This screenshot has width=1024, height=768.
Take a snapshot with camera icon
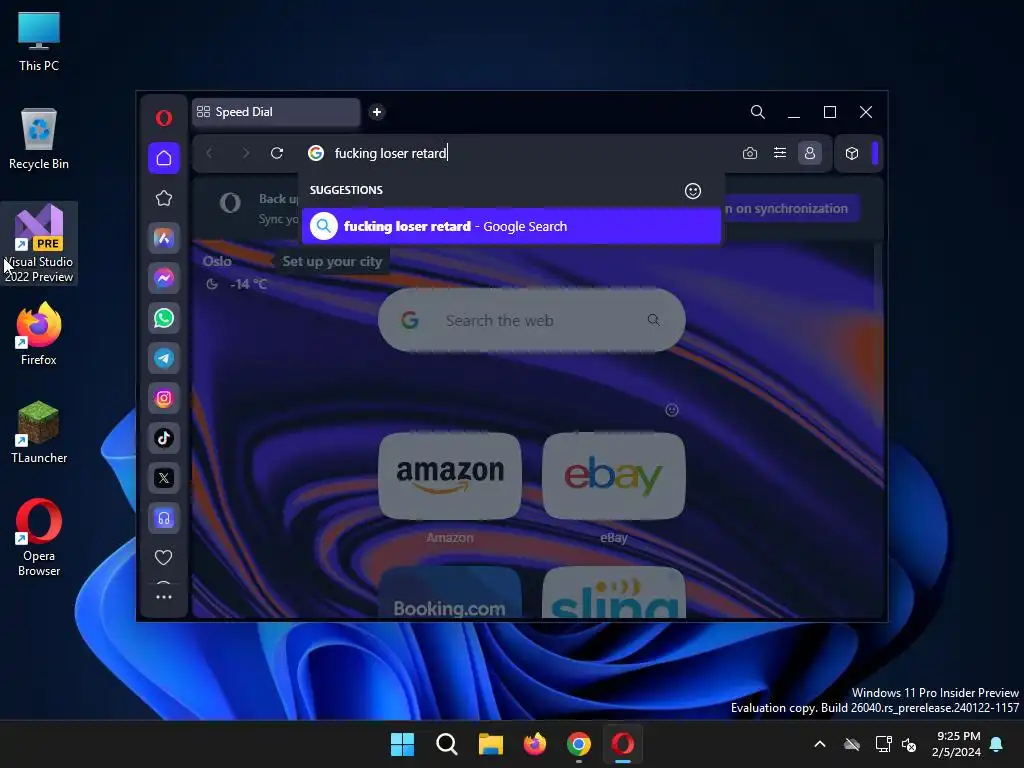click(750, 153)
